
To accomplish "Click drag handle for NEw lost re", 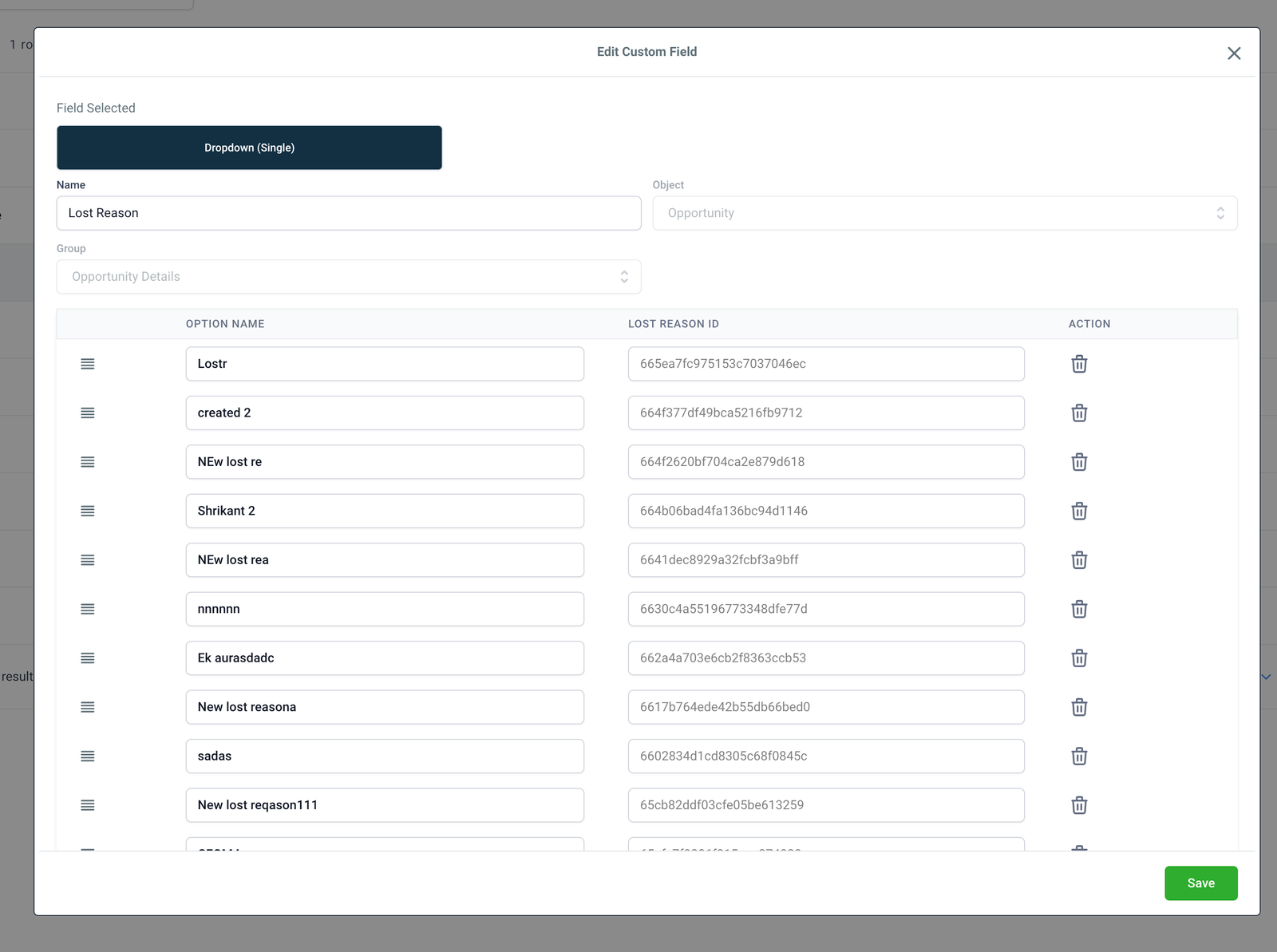I will (88, 462).
